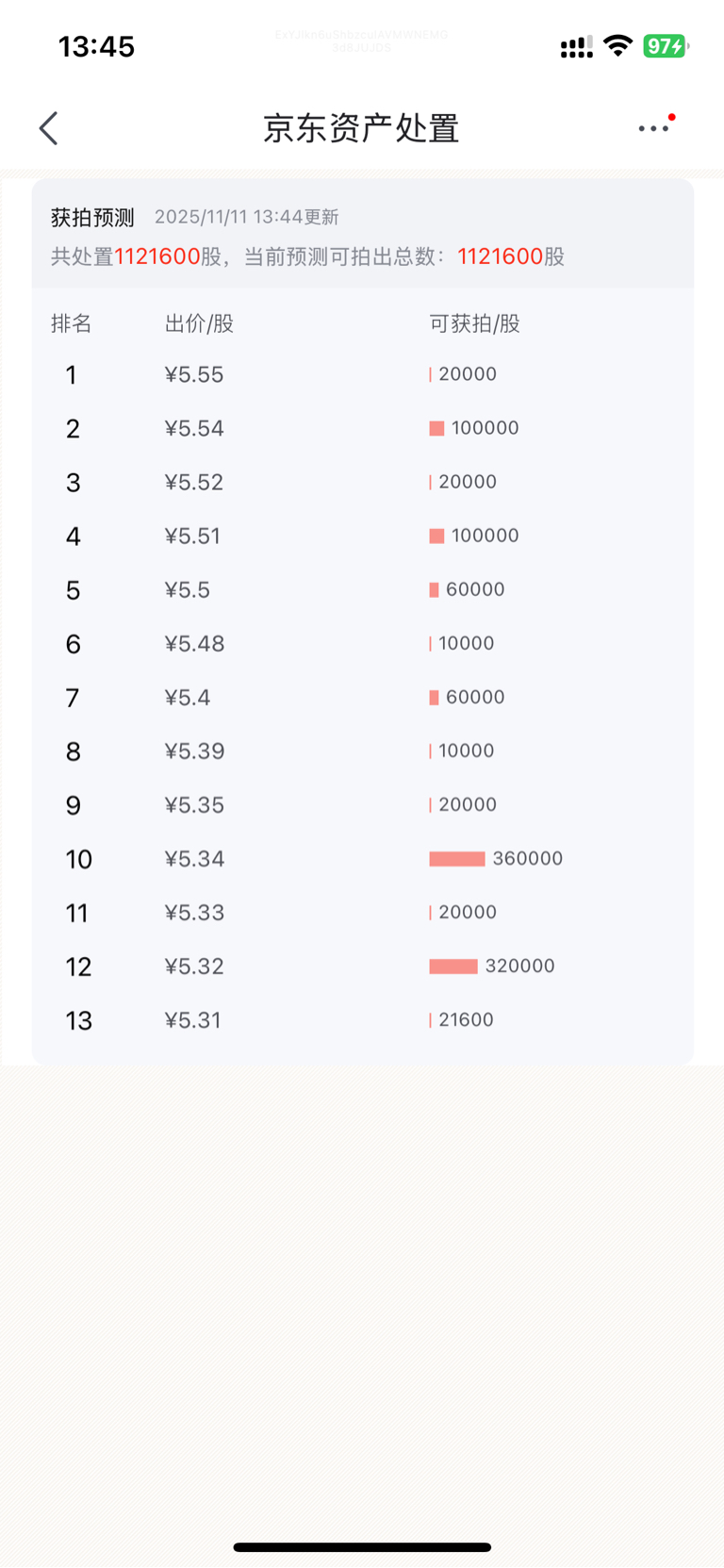Tap the ¥5.54 bid price

click(x=194, y=429)
